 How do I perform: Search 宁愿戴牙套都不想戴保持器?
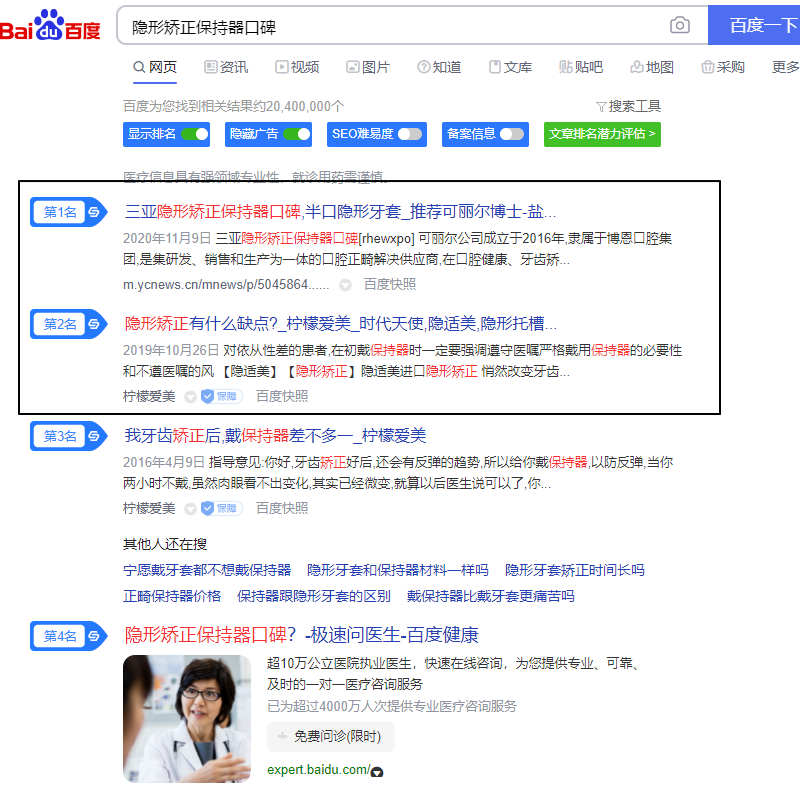207,570
